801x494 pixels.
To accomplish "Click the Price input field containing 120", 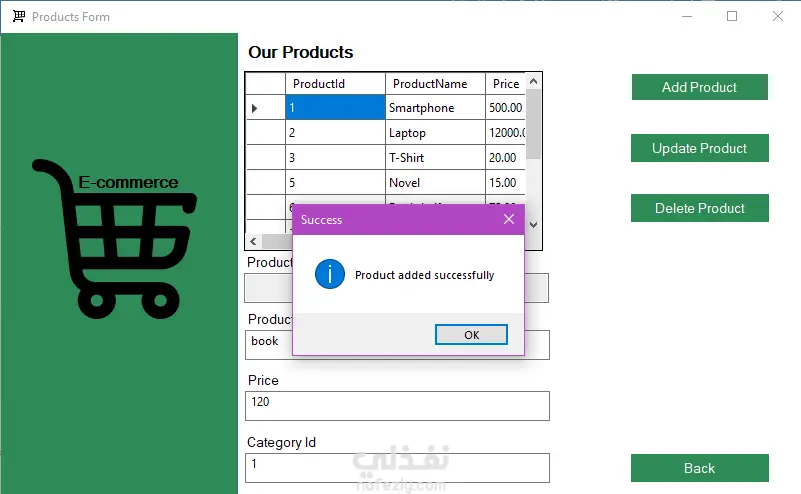I will [397, 406].
